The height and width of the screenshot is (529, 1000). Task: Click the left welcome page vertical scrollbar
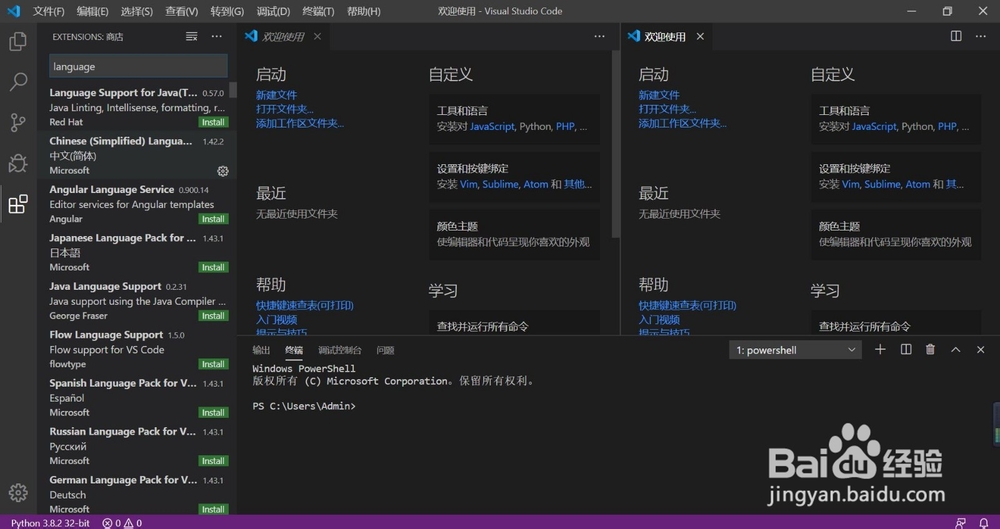pyautogui.click(x=615, y=144)
